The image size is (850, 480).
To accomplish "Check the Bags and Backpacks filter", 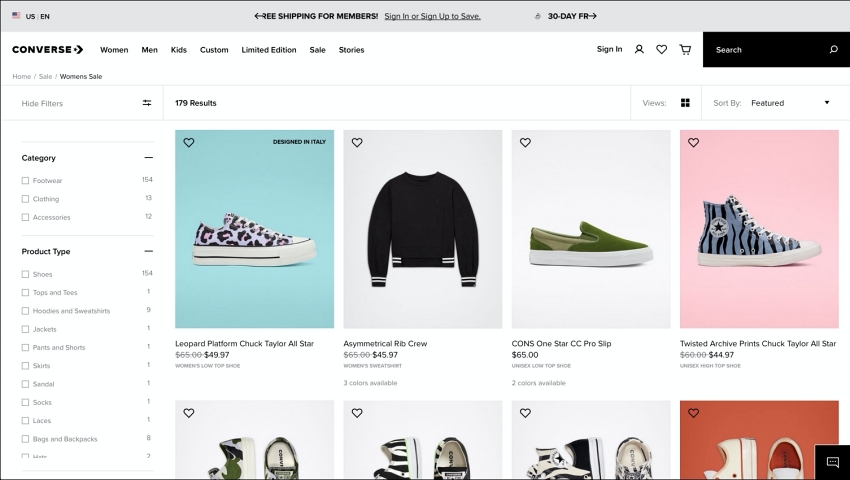I will pyautogui.click(x=25, y=439).
